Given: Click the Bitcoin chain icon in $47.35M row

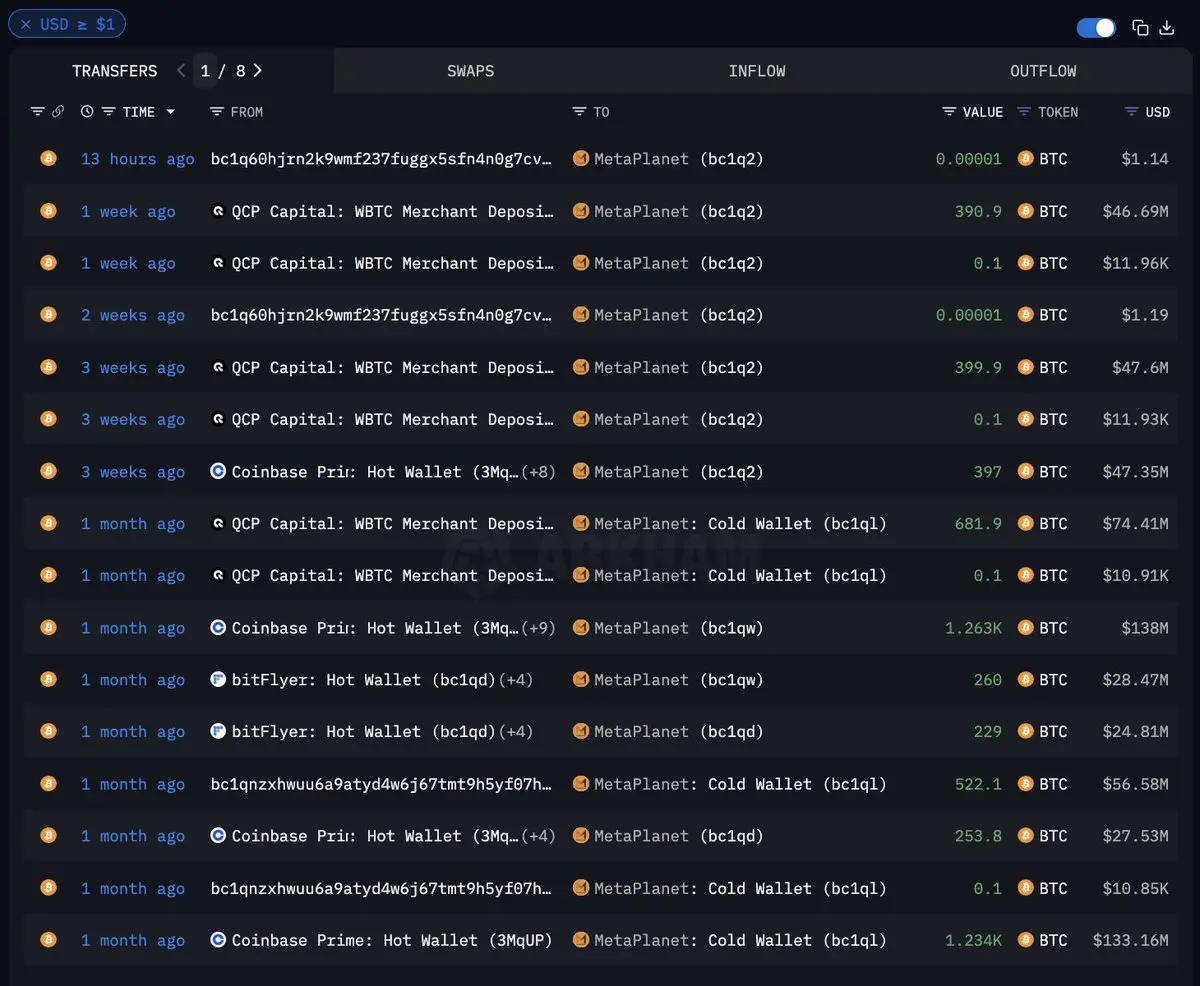Looking at the screenshot, I should [47, 471].
